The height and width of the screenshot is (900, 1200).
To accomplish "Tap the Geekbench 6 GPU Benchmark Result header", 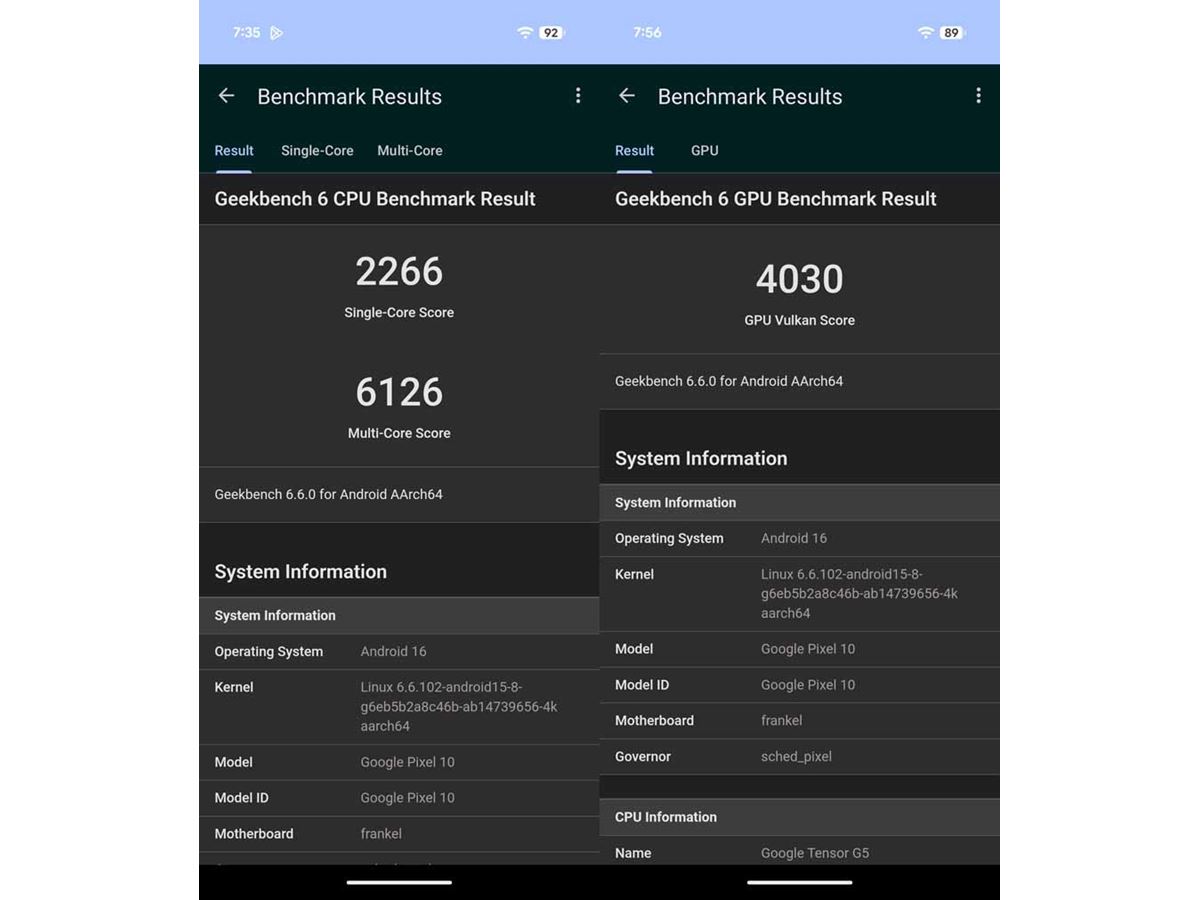I will 775,199.
